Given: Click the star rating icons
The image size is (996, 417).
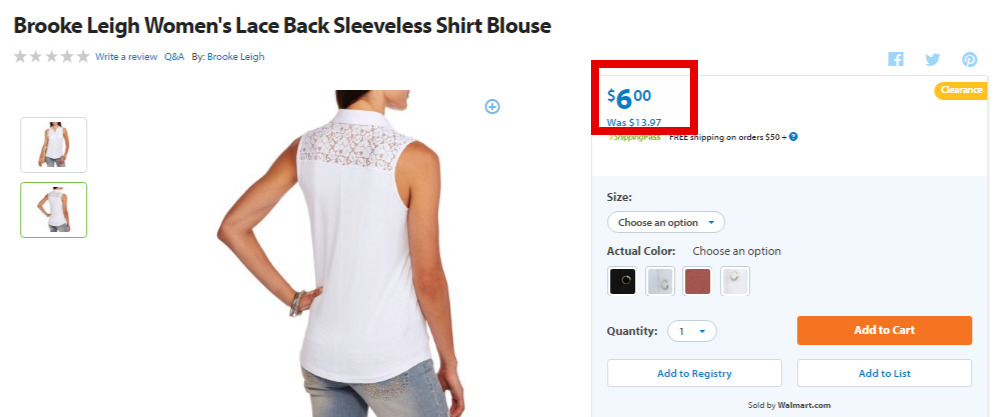Looking at the screenshot, I should point(51,57).
